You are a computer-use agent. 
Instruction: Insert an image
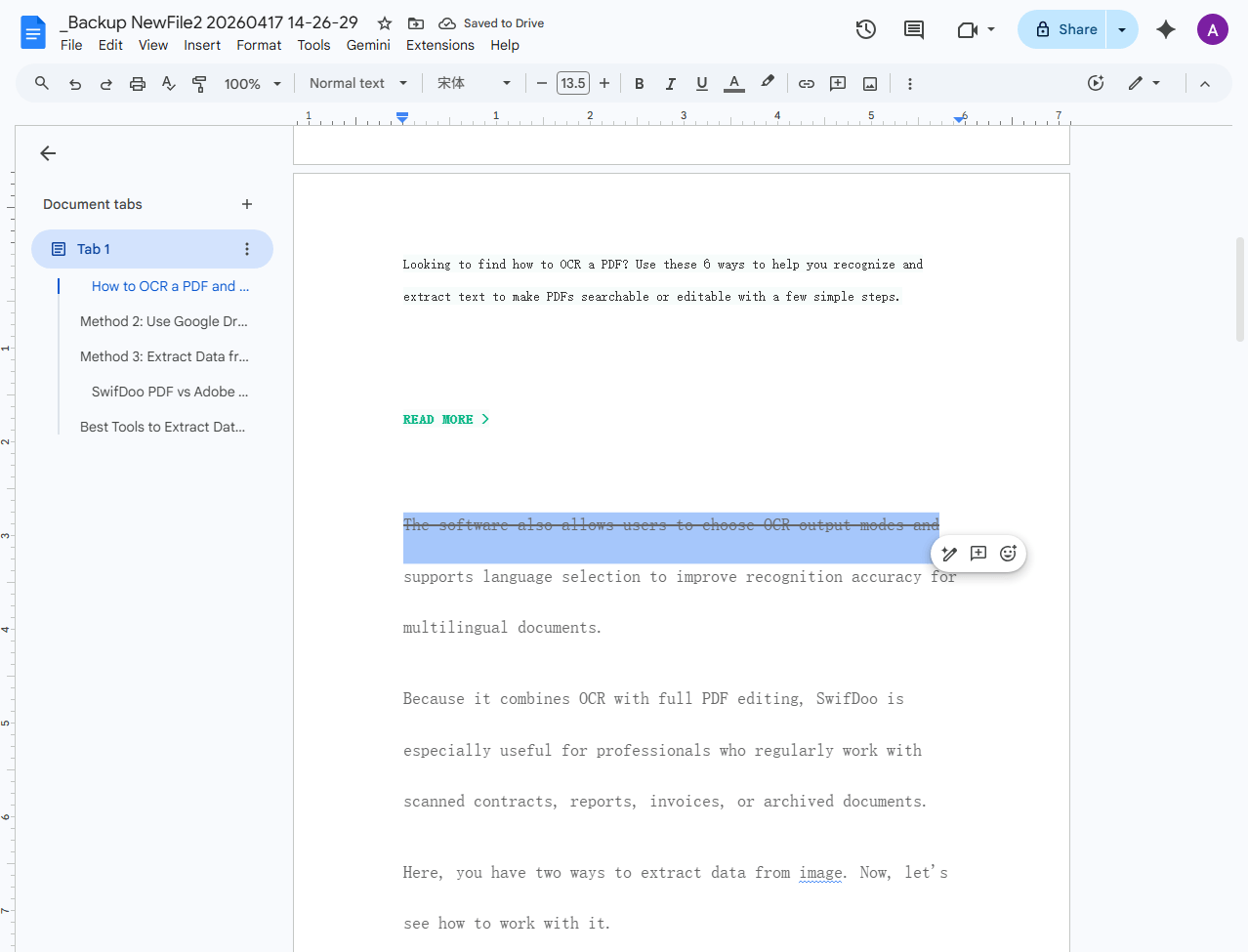click(x=870, y=84)
